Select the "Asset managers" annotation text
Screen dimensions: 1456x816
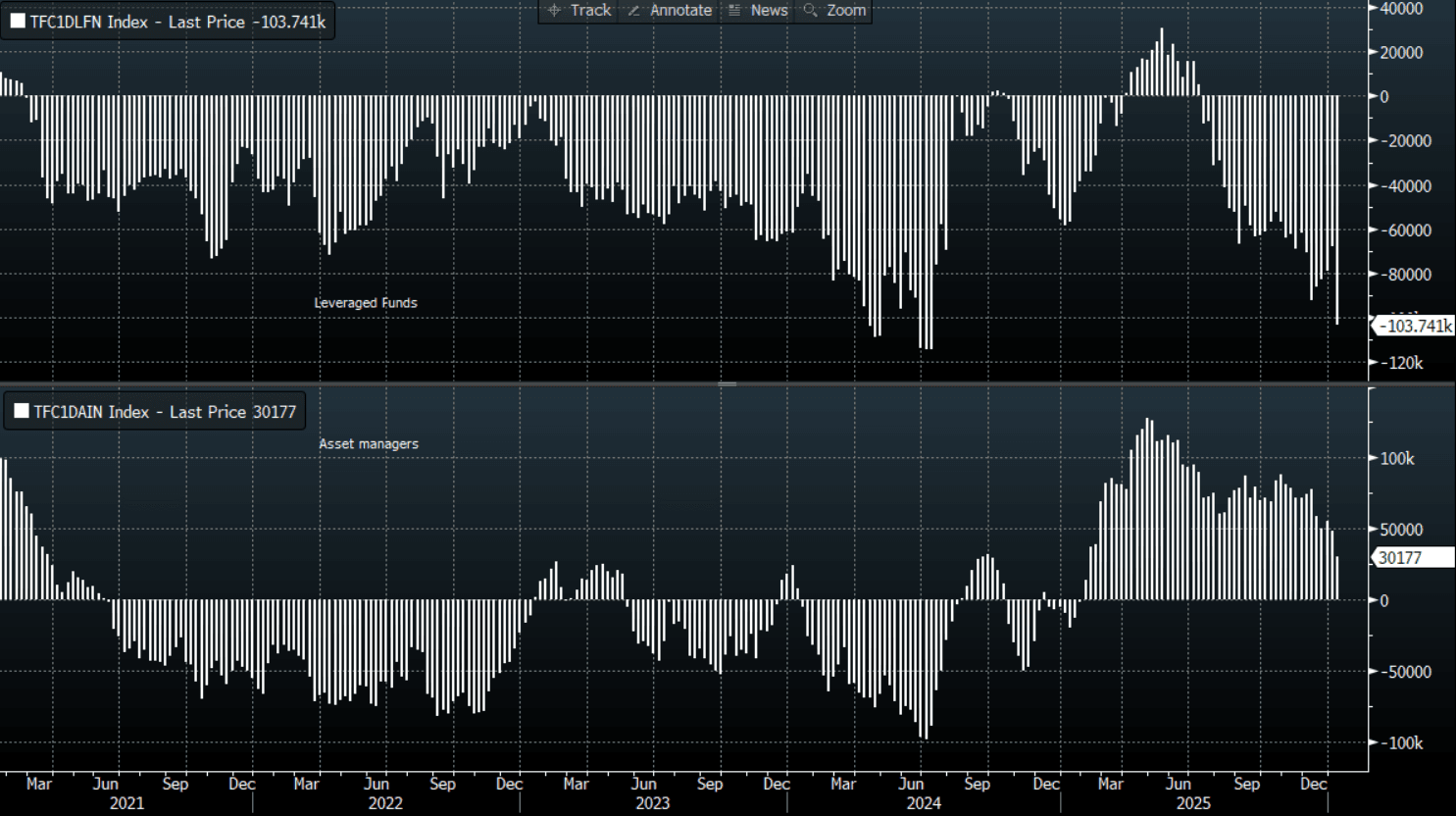click(x=369, y=444)
